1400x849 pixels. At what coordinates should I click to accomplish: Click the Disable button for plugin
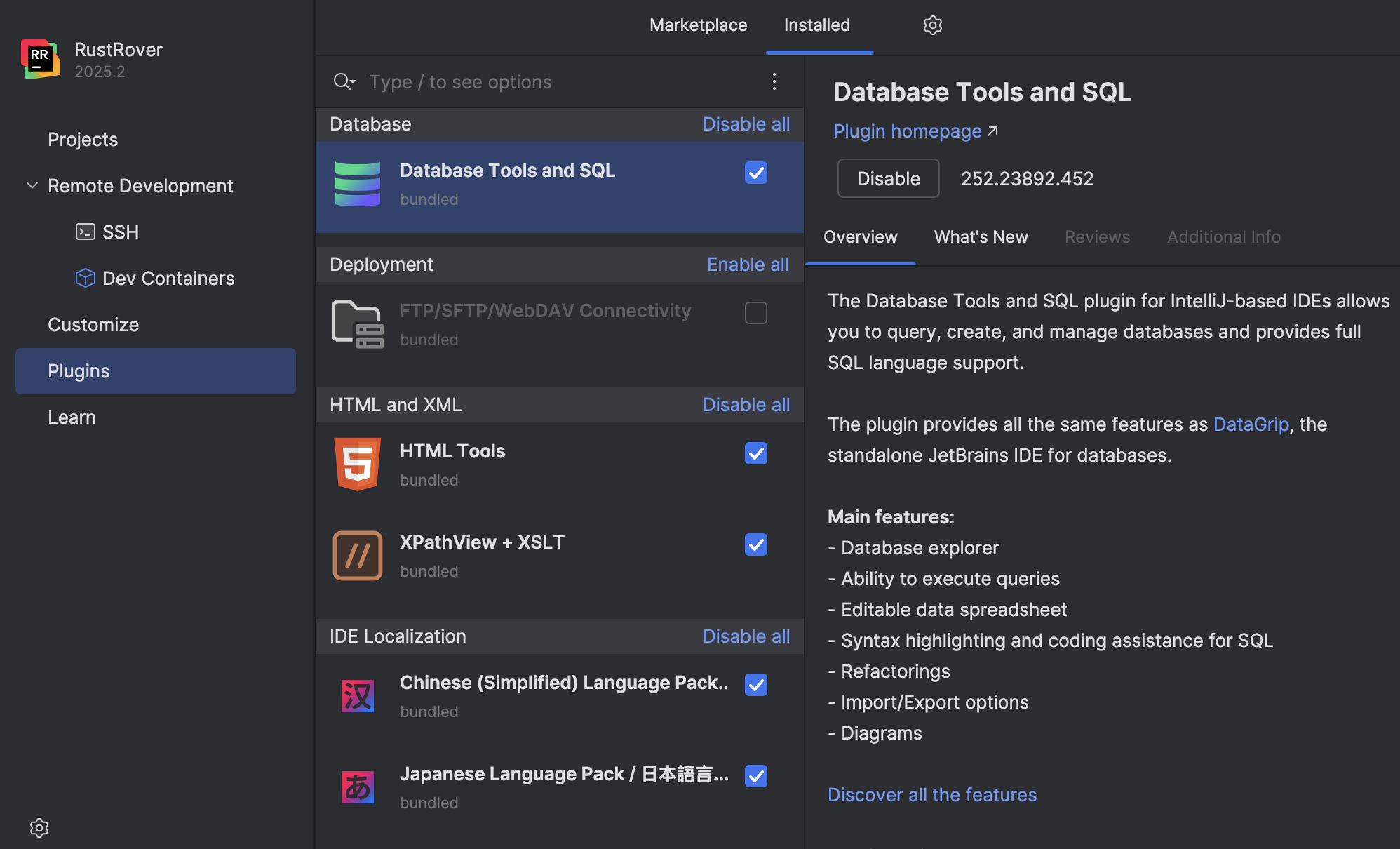click(888, 178)
